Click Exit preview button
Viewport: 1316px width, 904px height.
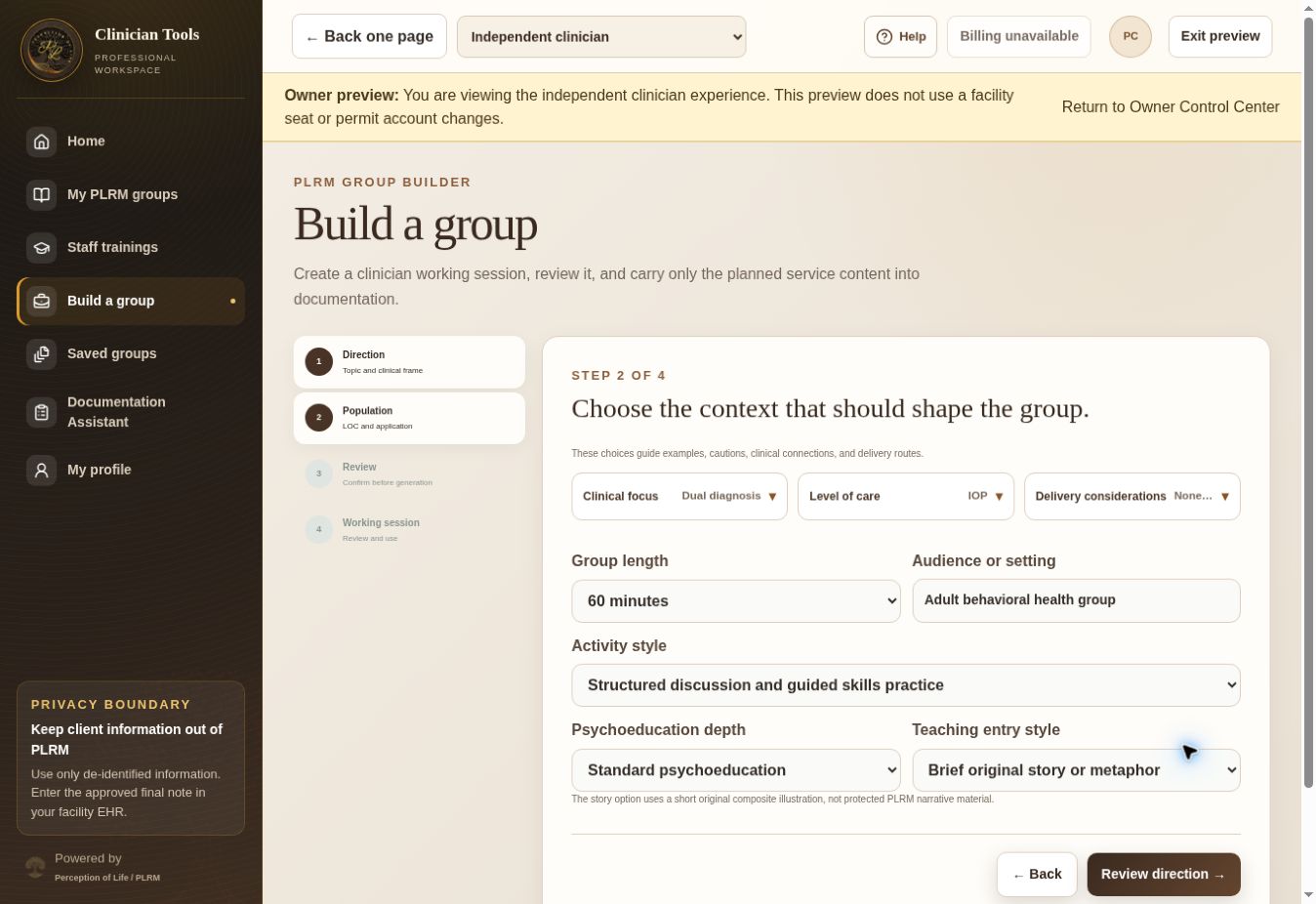tap(1220, 36)
